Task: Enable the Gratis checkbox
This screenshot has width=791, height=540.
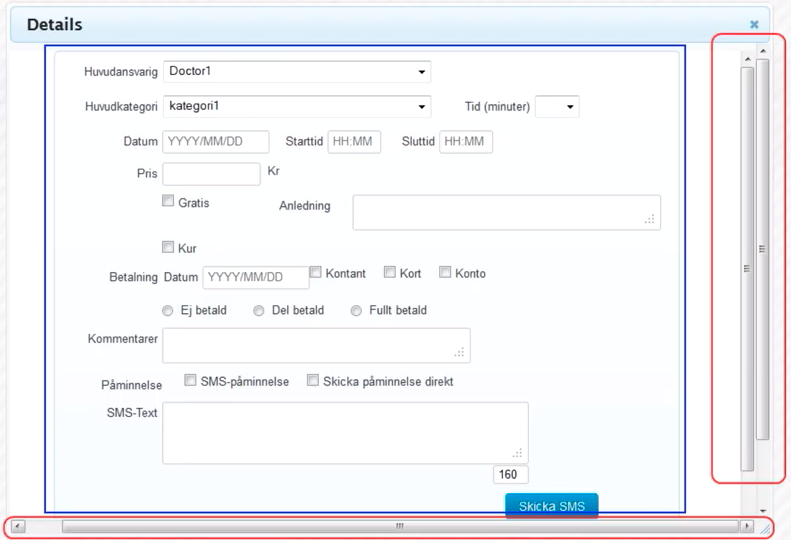Action: point(168,202)
